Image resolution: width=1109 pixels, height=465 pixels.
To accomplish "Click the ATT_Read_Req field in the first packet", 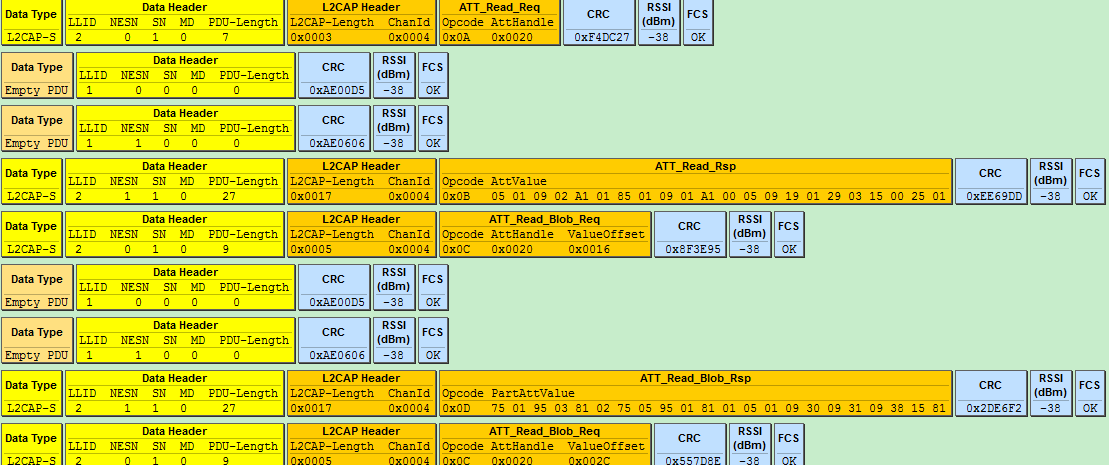I will pos(498,23).
